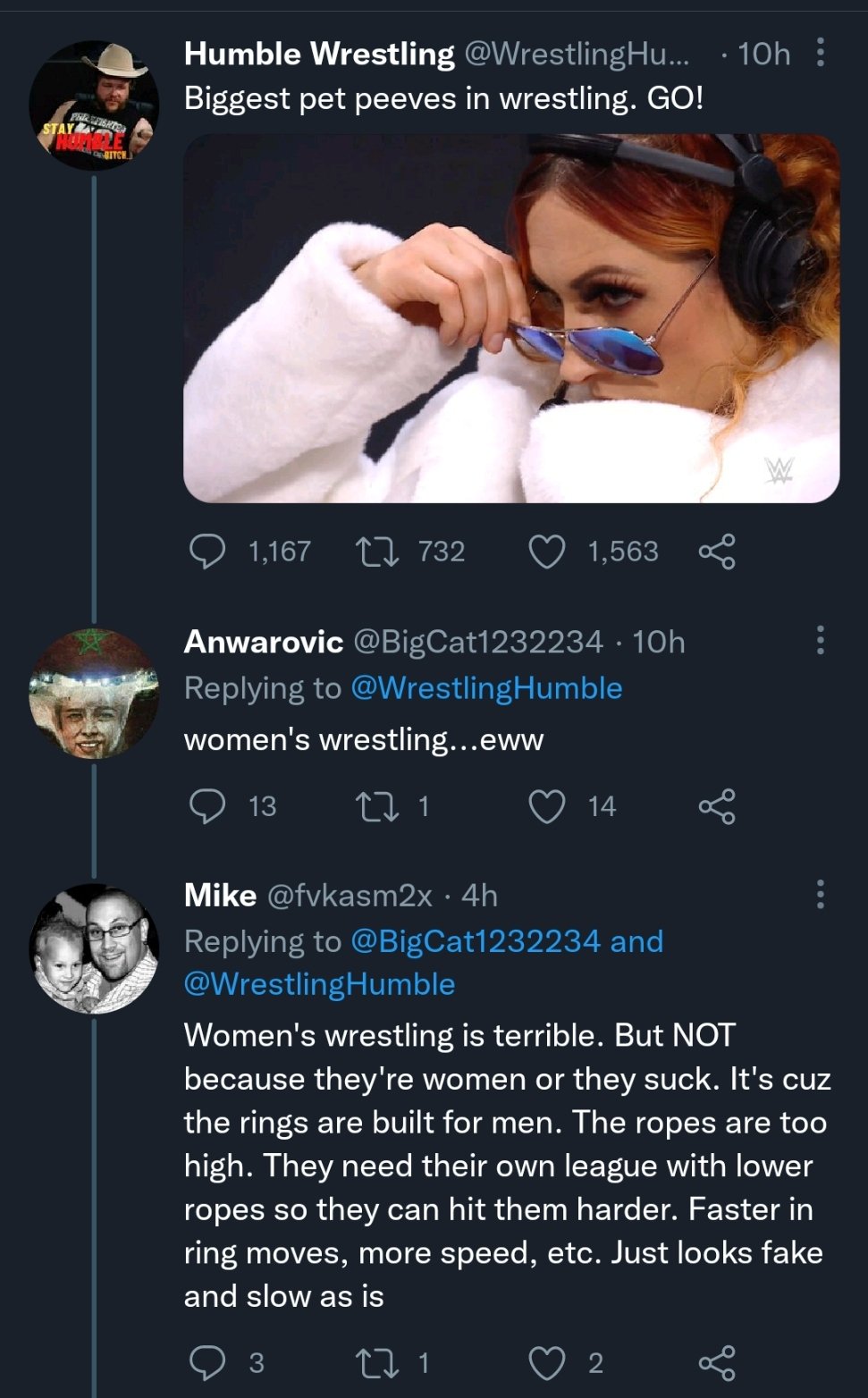
Task: Like Mike's reply tweet
Action: tap(546, 1362)
